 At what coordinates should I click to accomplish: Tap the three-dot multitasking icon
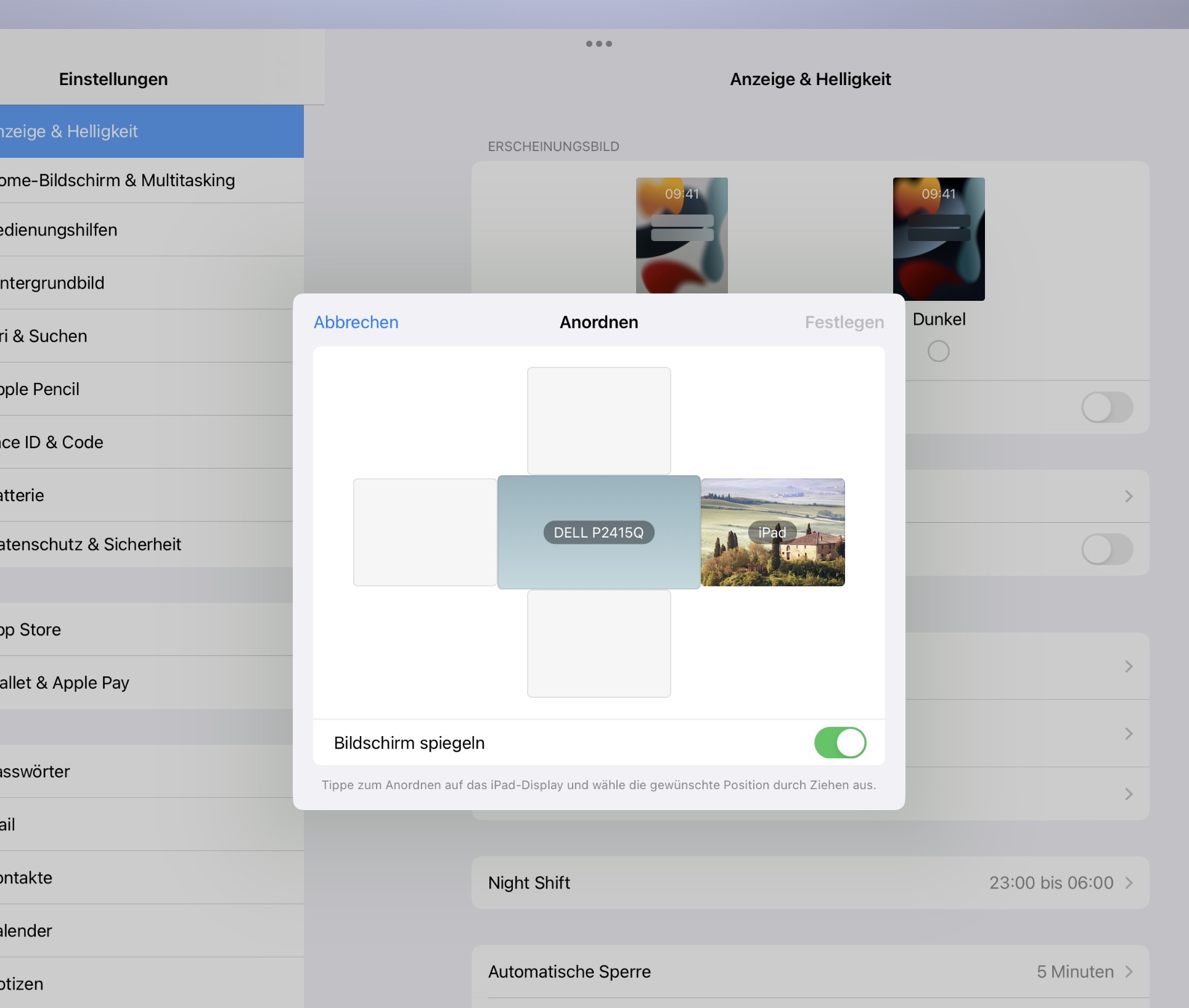click(x=599, y=44)
